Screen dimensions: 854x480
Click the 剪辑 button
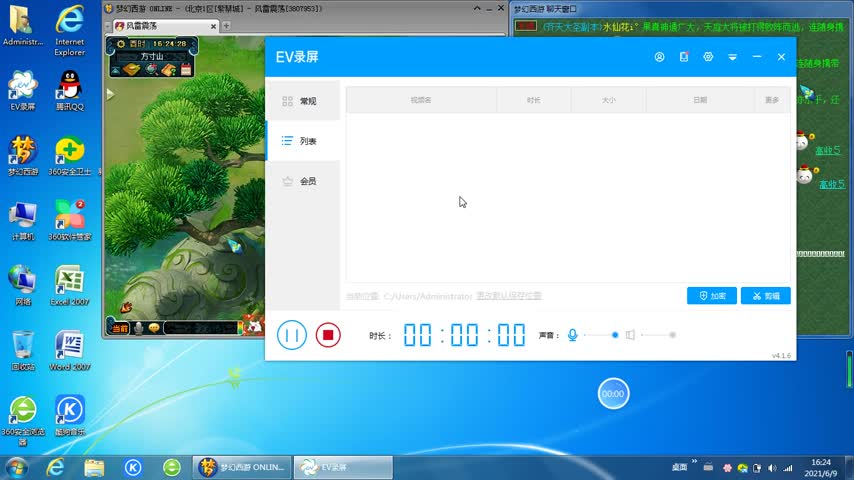point(765,296)
